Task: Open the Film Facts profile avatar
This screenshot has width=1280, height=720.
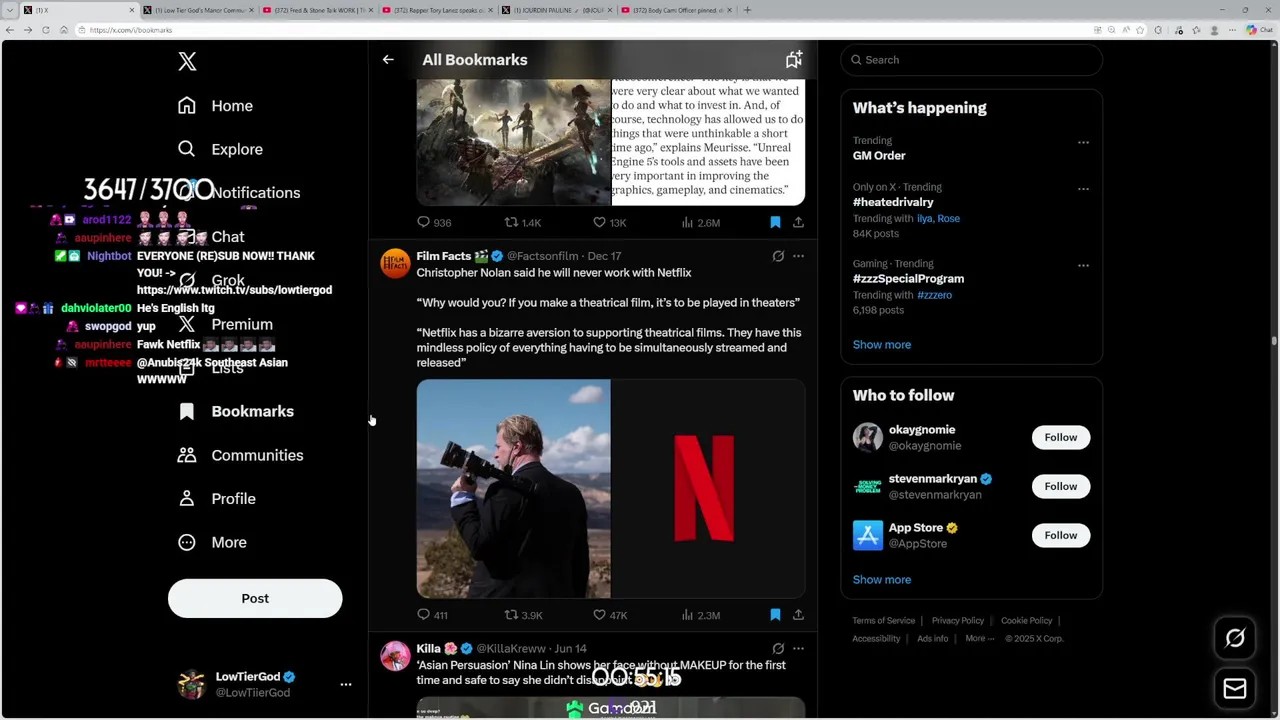Action: [395, 264]
